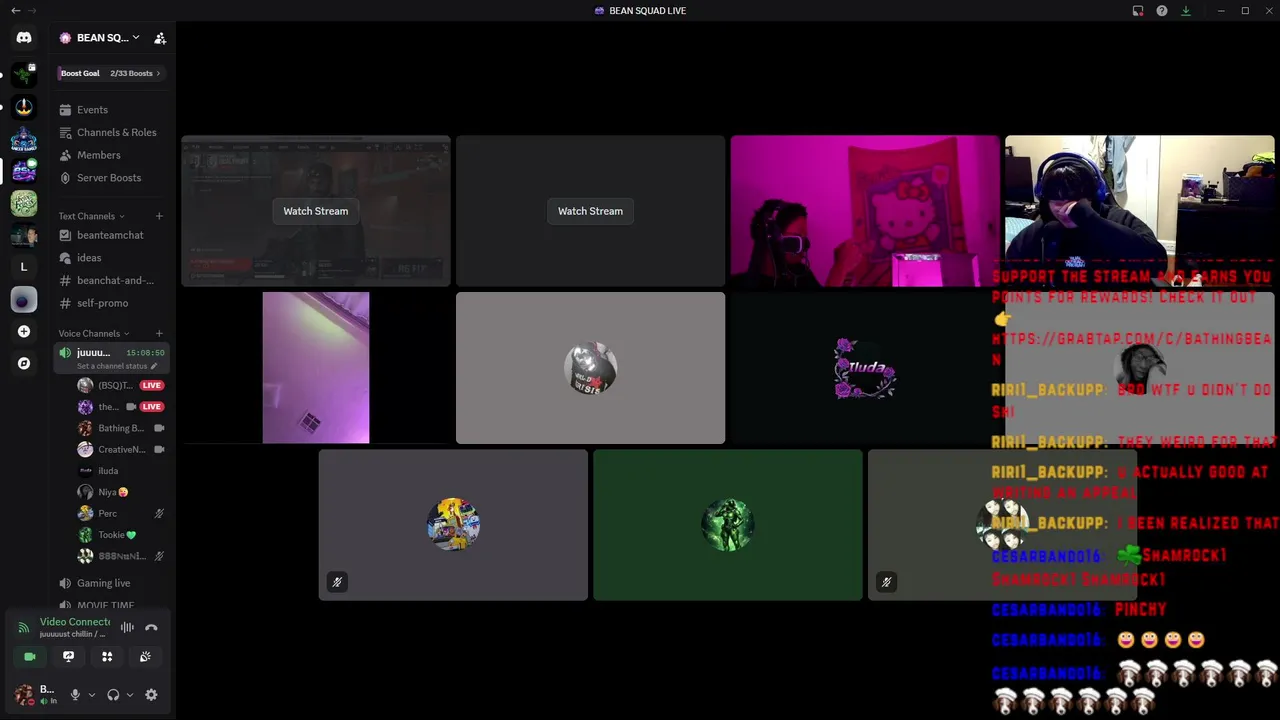Open headphone output options arrow
Viewport: 1280px width, 720px height.
[x=129, y=695]
